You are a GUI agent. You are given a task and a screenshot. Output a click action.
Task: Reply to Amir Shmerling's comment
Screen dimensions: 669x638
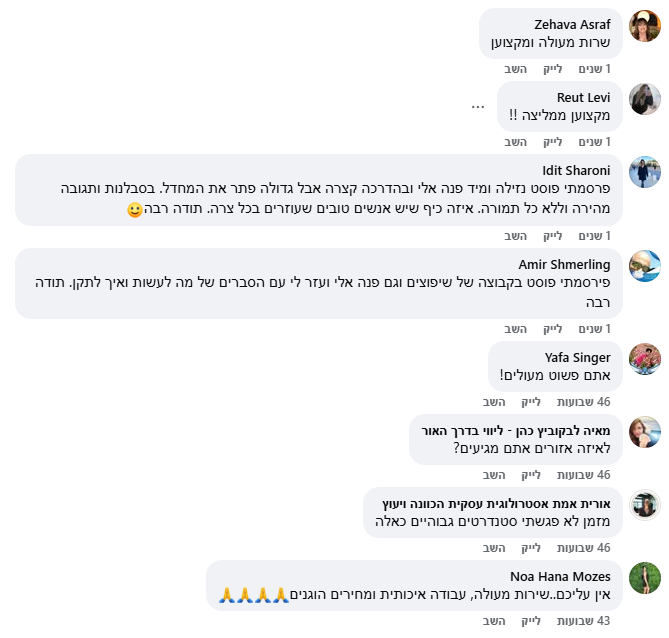pyautogui.click(x=516, y=329)
